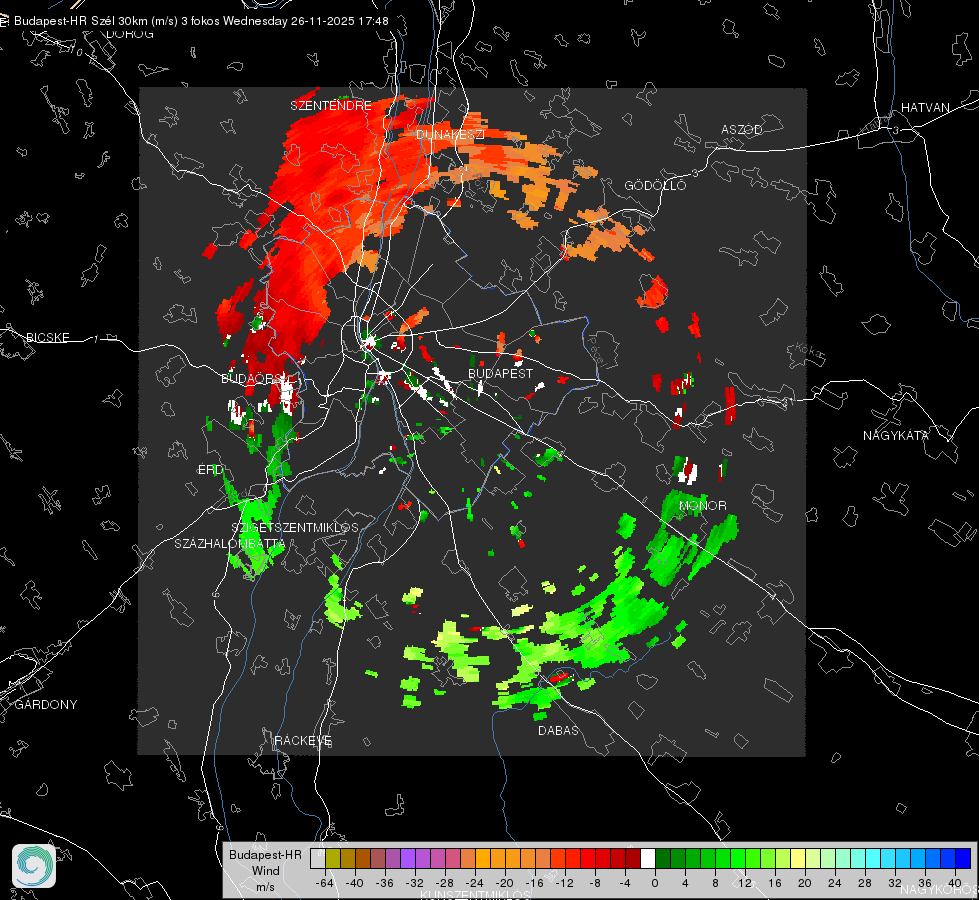Click the ASZOD city label

tap(742, 129)
